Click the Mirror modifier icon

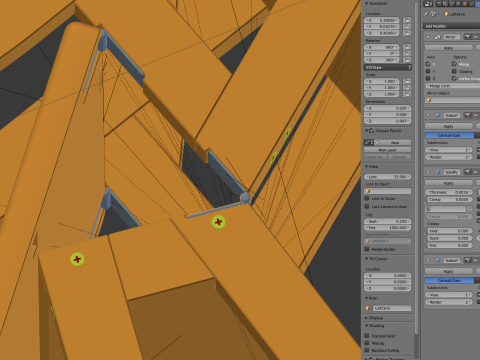(438, 37)
